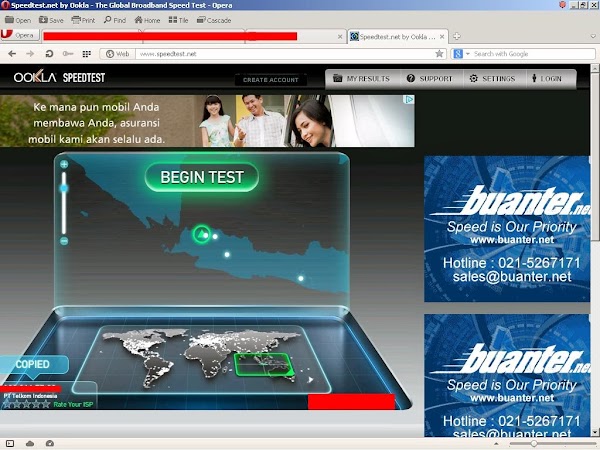Click the PT Telkom Indonesia label
Screen dimensions: 600x450
tap(30, 396)
